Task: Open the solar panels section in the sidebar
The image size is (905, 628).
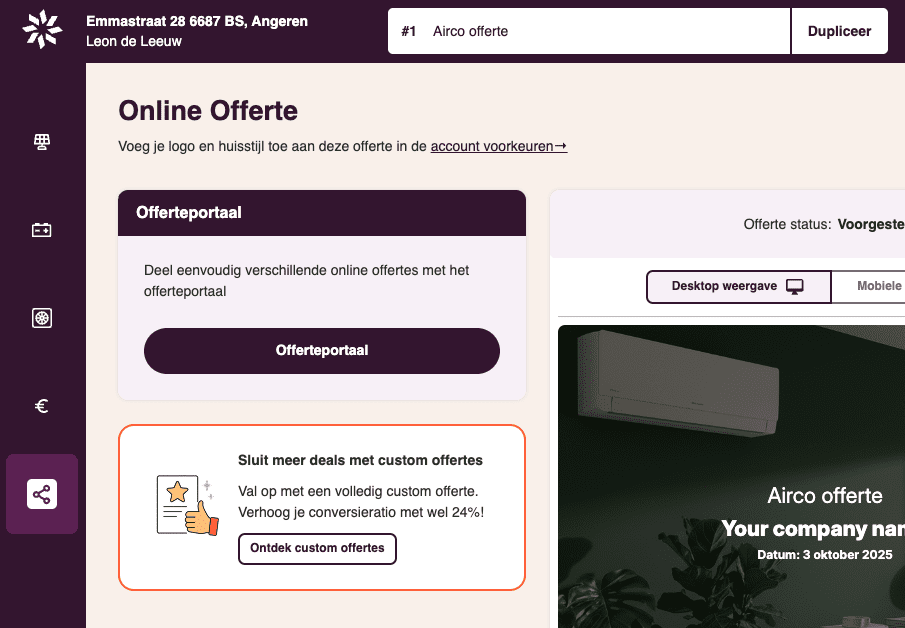Action: point(42,142)
